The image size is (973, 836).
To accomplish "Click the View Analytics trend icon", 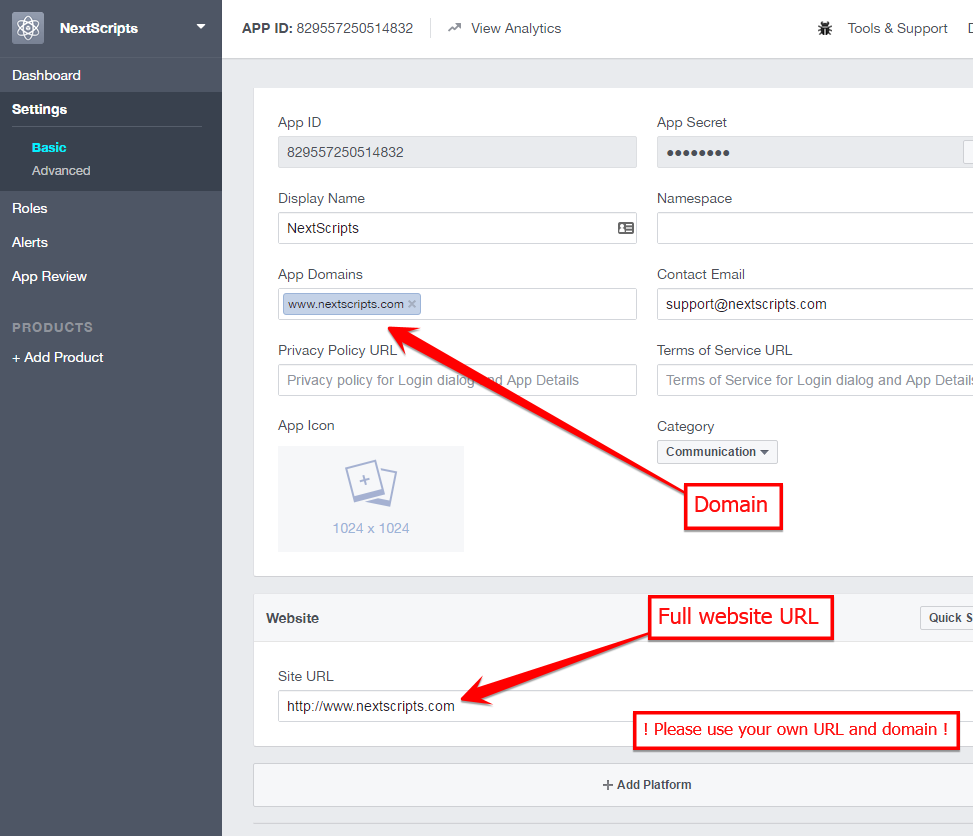I will pyautogui.click(x=455, y=28).
